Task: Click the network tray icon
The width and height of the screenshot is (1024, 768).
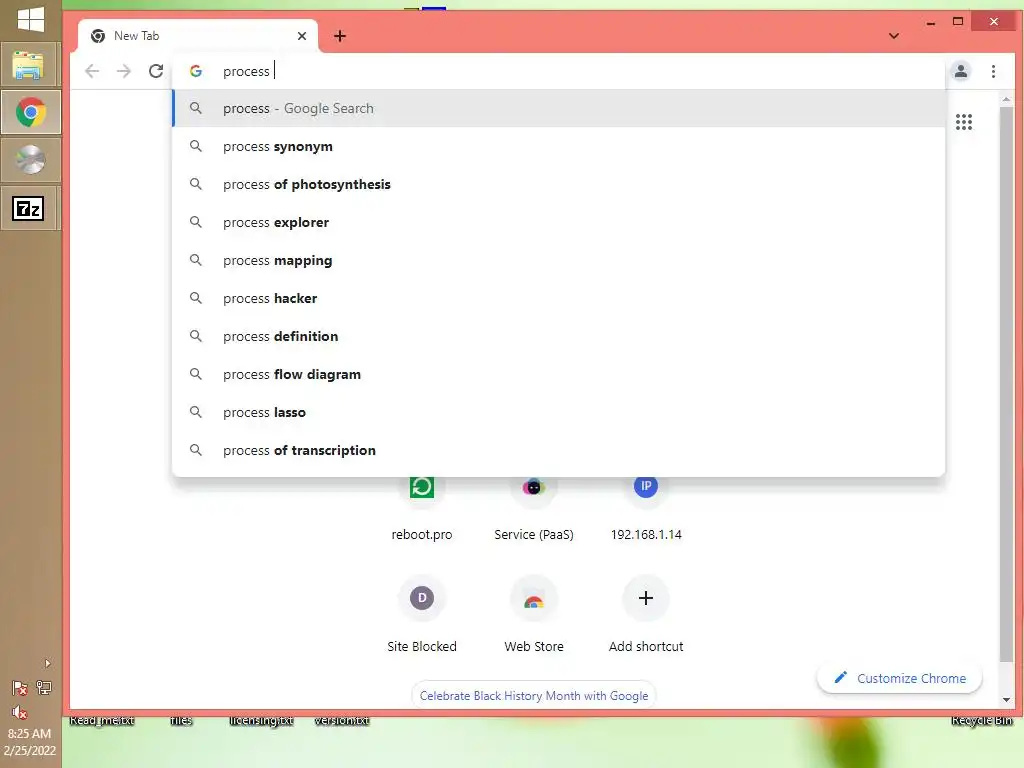Action: pos(44,688)
